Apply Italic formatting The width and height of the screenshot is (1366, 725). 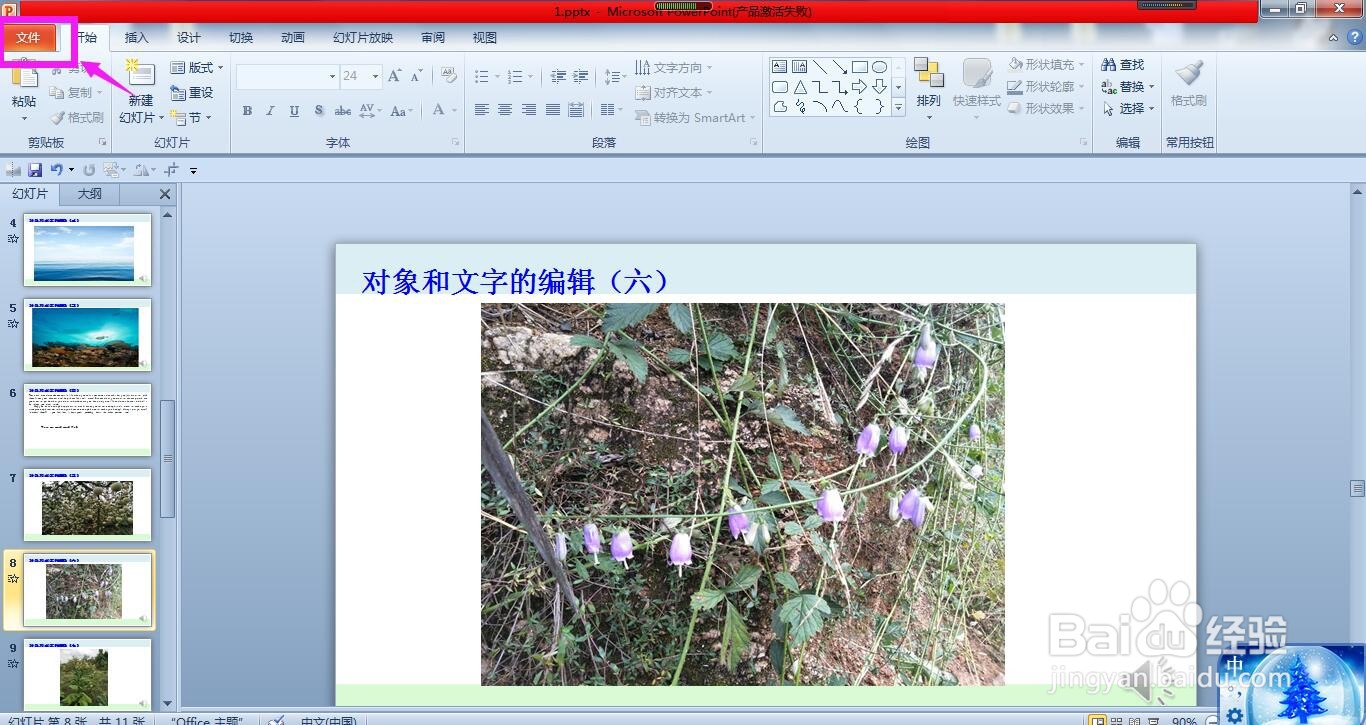[x=270, y=111]
